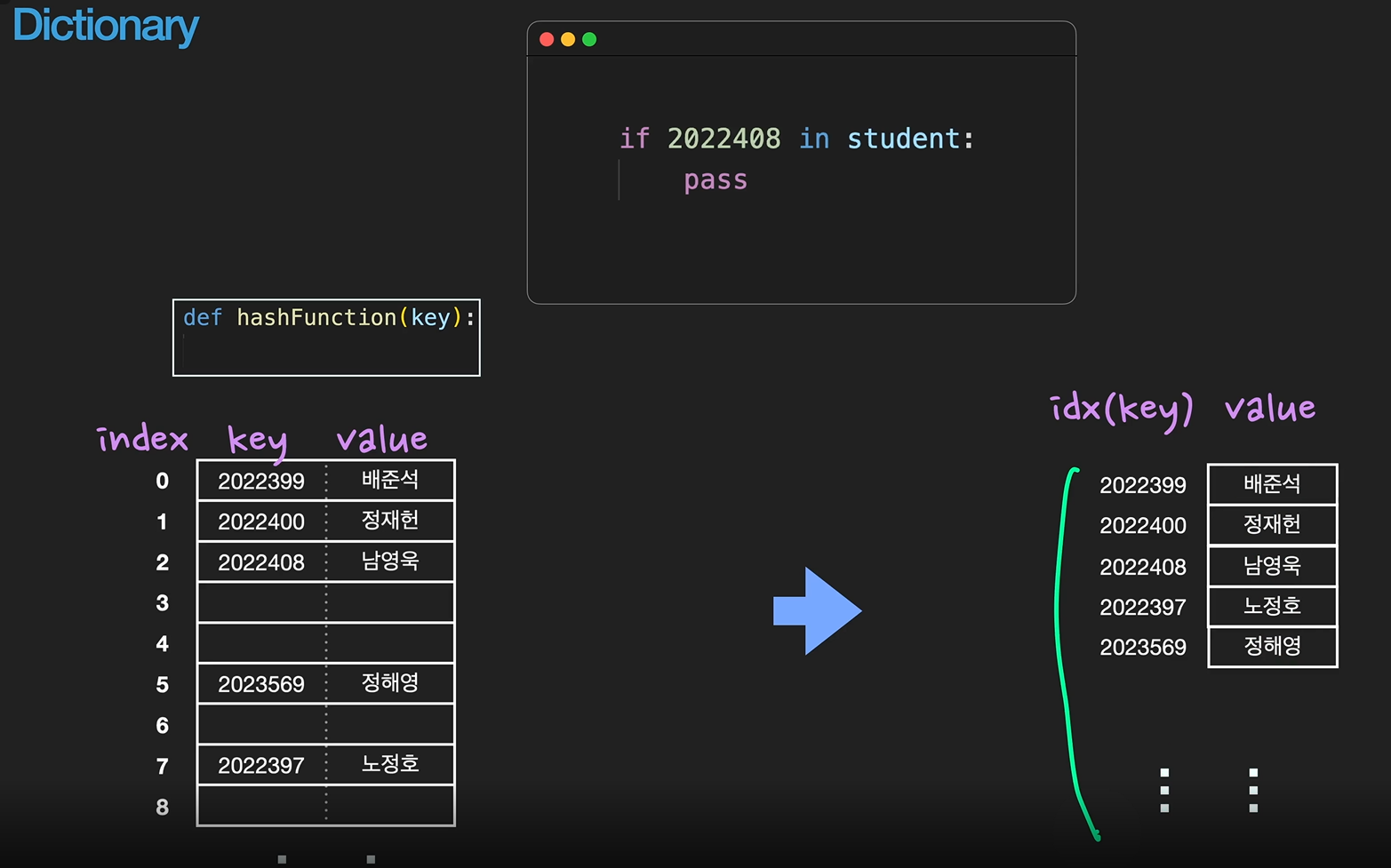1391x868 pixels.
Task: Click key 2022400 in the index table
Action: [261, 522]
